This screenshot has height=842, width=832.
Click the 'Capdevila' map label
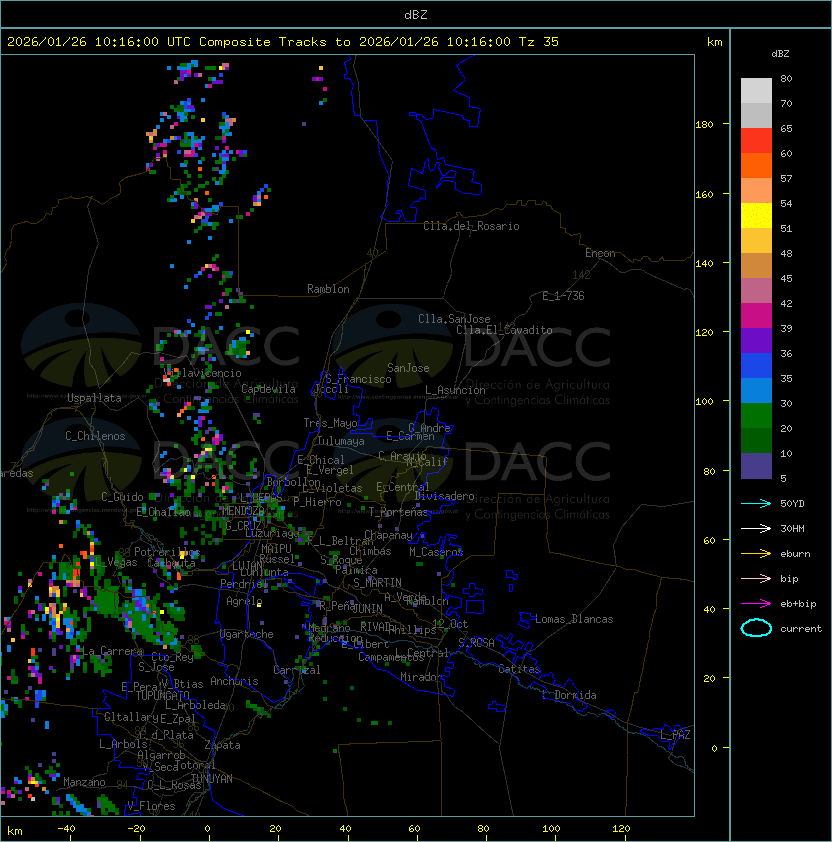coord(269,389)
